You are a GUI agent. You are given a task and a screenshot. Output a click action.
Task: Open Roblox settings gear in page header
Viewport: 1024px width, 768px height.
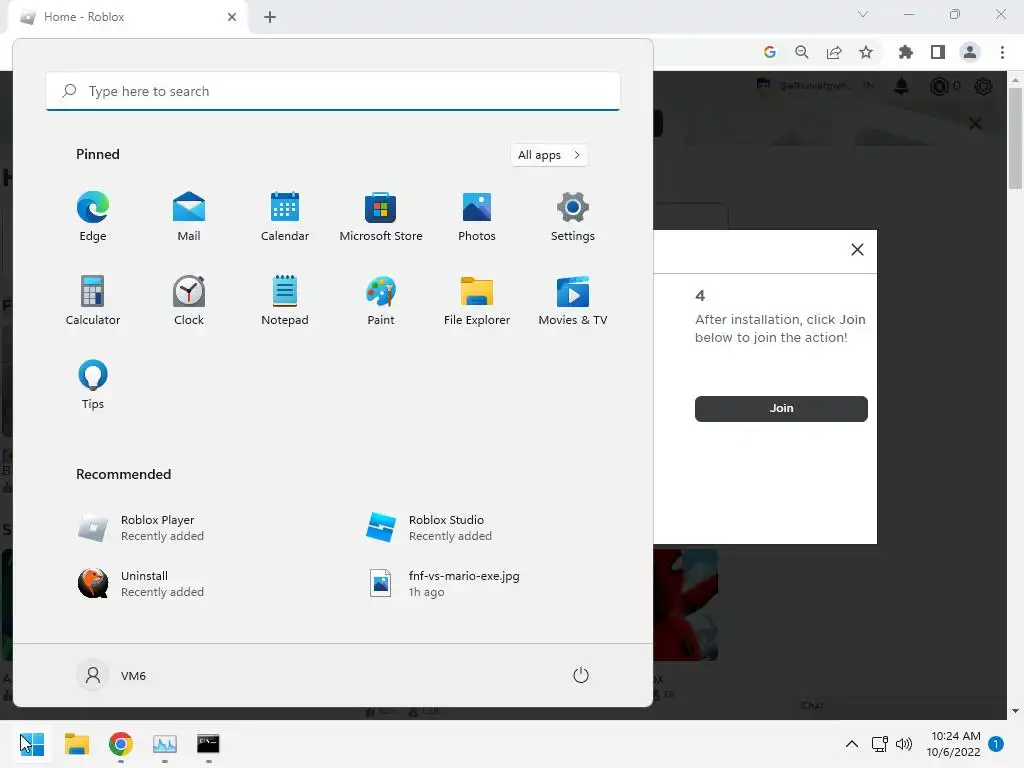pyautogui.click(x=984, y=86)
